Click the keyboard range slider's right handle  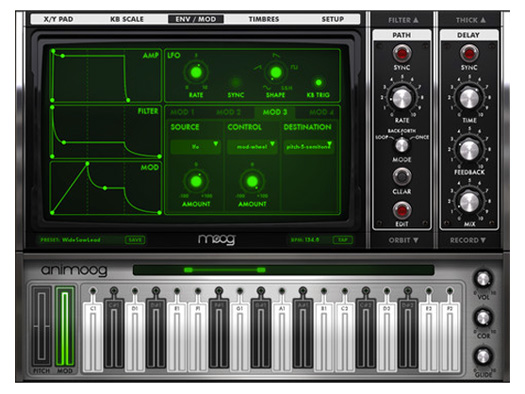pyautogui.click(x=261, y=270)
